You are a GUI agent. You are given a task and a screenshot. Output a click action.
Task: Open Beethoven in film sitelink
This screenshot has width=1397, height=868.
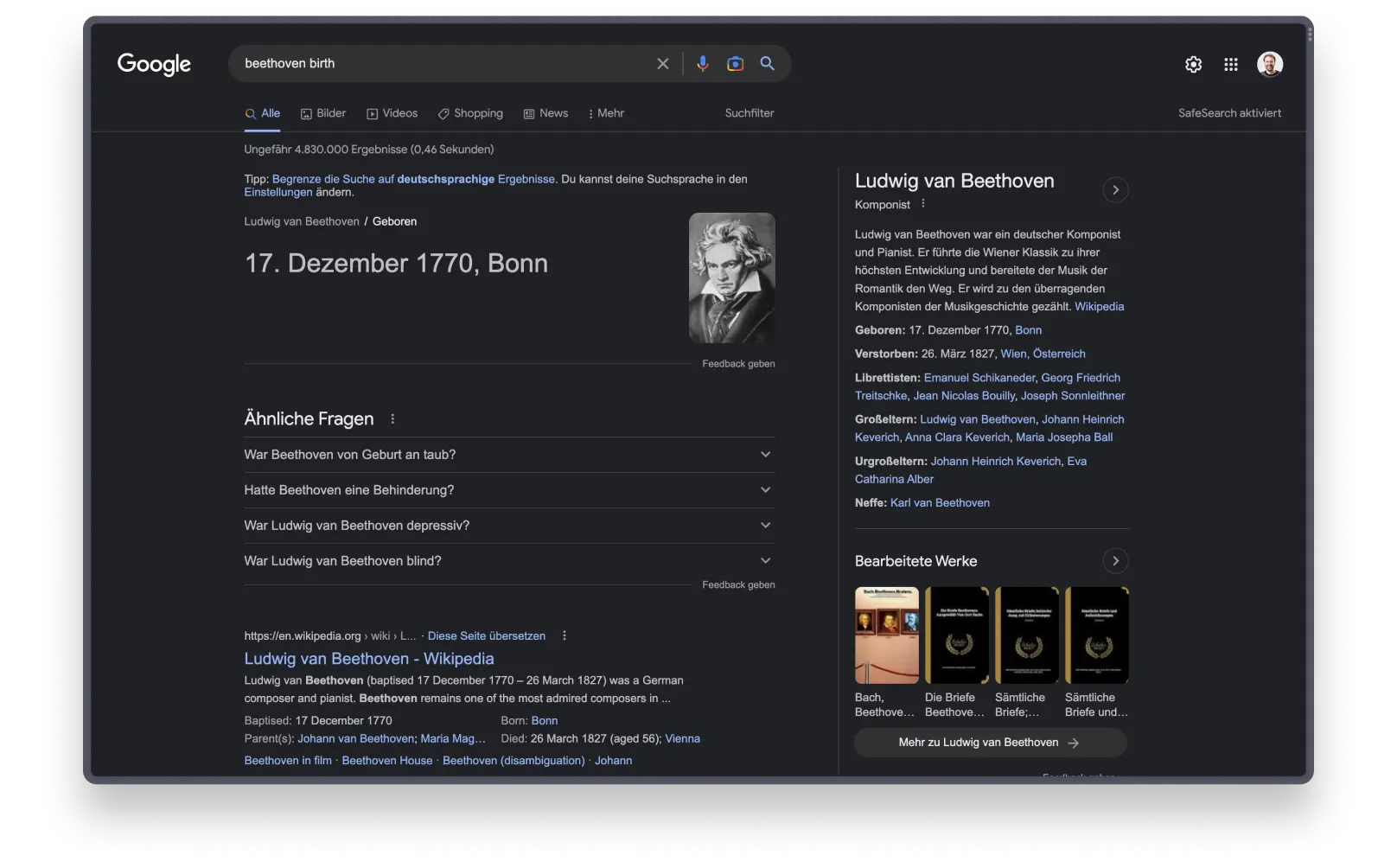pyautogui.click(x=288, y=761)
